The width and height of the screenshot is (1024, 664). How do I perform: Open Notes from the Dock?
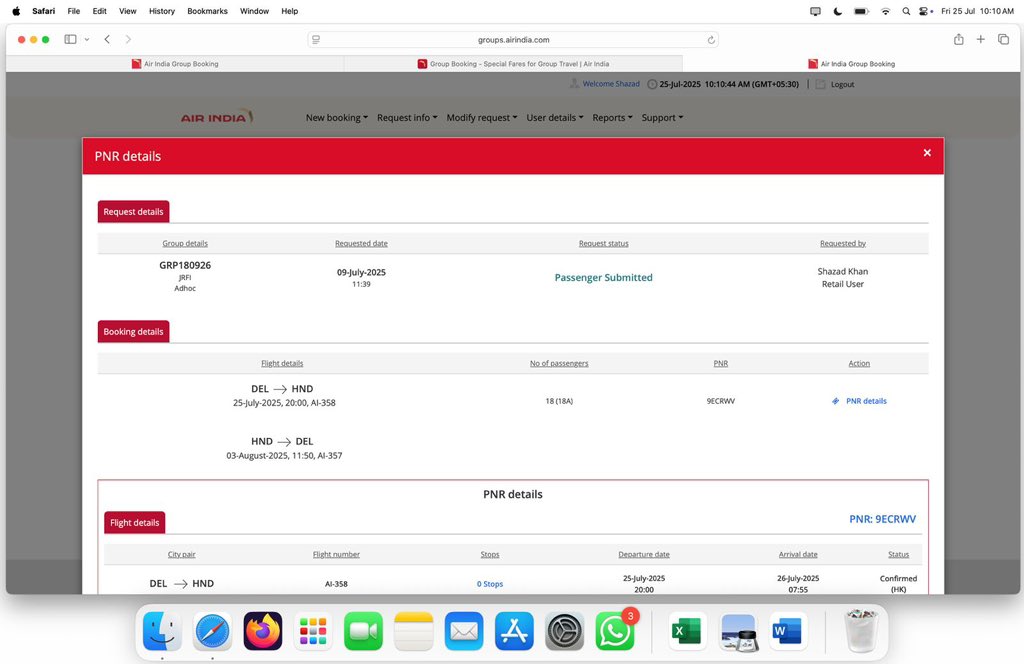(x=413, y=631)
